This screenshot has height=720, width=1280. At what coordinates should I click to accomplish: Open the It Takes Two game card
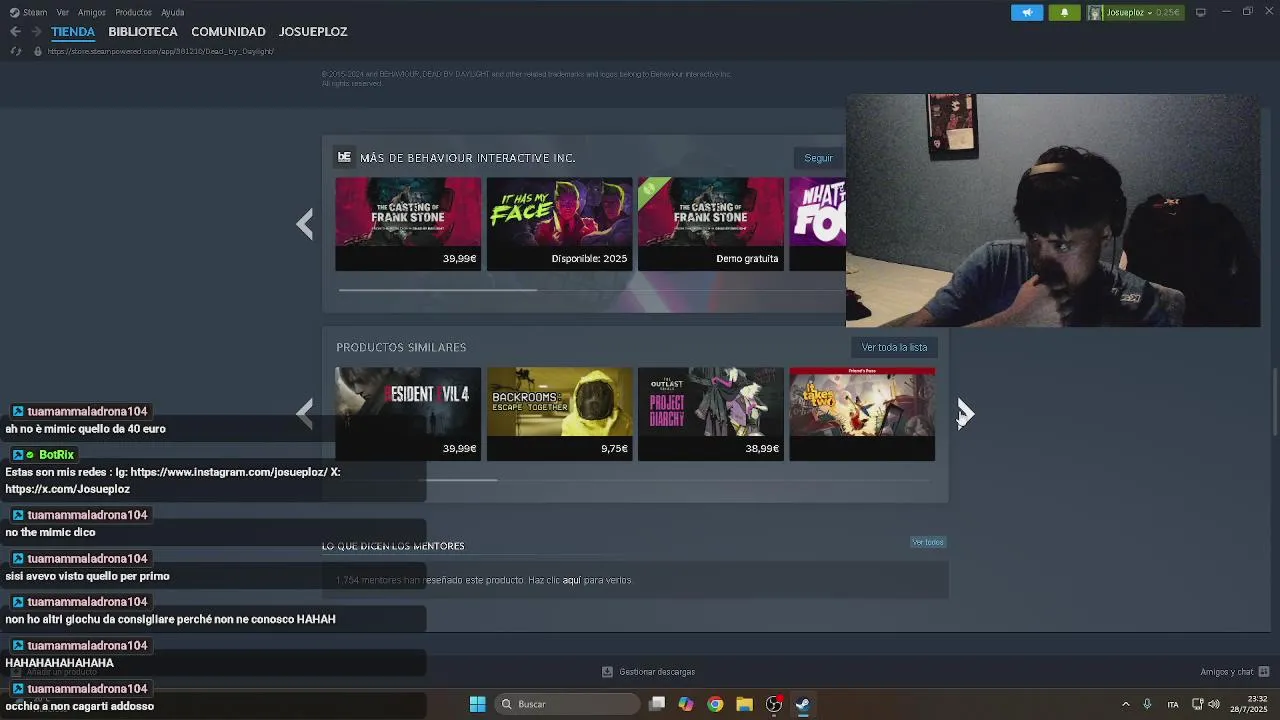[862, 414]
